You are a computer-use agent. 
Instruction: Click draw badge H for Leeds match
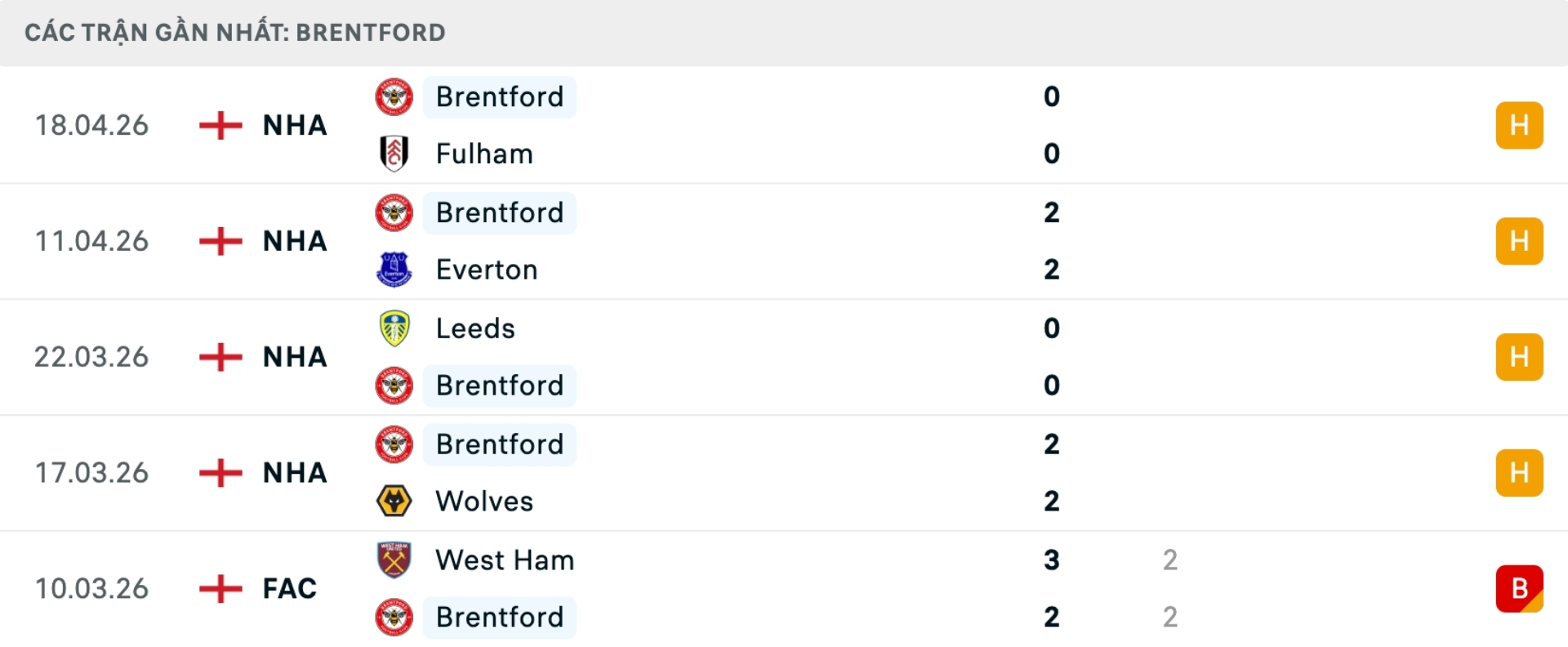[1519, 357]
